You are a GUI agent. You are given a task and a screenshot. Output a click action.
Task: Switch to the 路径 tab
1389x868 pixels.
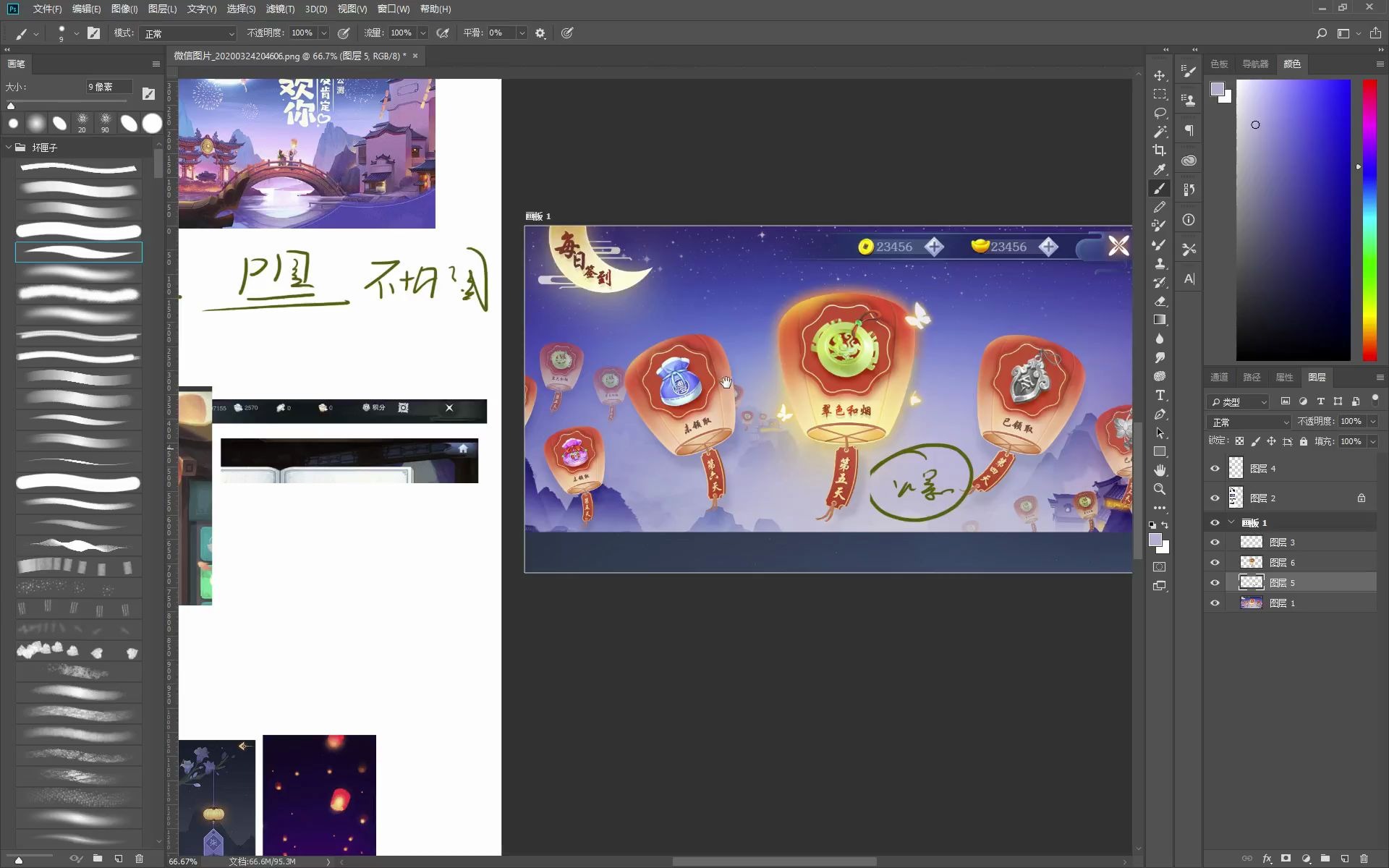pos(1252,377)
